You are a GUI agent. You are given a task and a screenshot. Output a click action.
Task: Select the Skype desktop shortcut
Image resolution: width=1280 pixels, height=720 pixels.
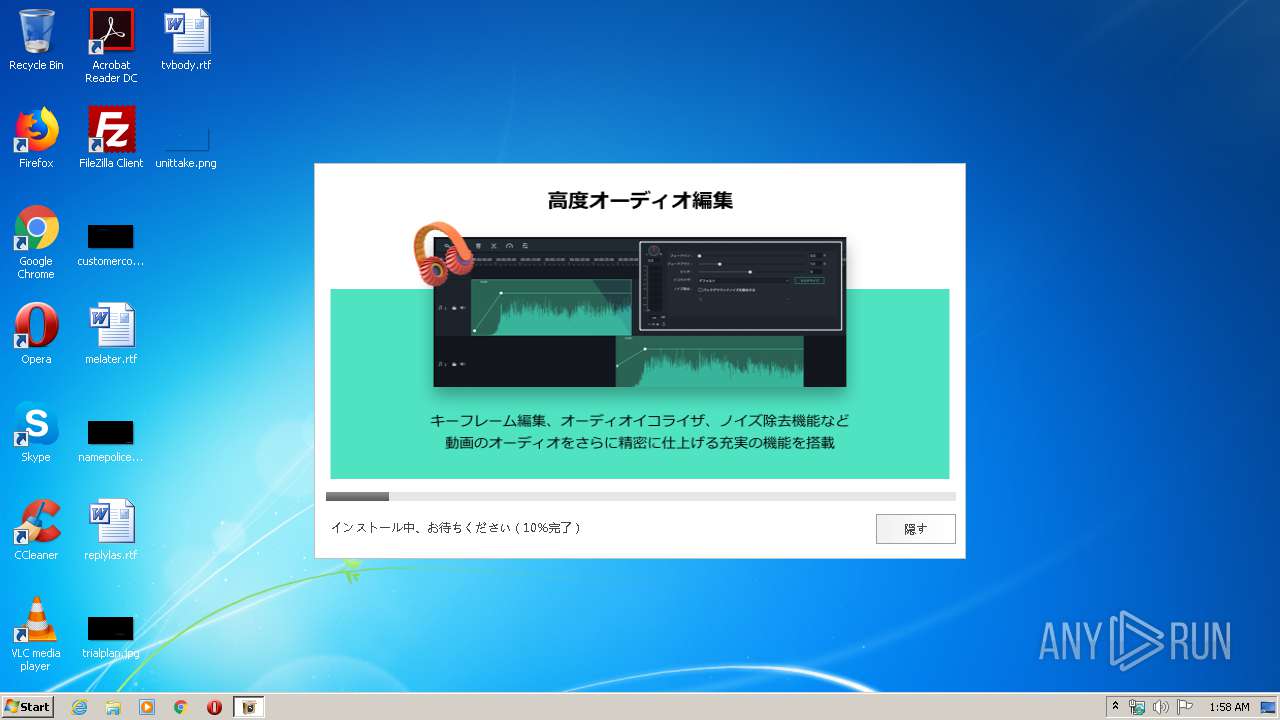pos(36,432)
